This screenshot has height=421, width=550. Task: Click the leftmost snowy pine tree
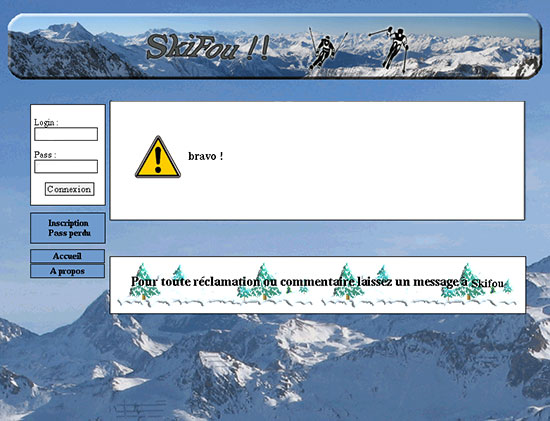[x=144, y=282]
